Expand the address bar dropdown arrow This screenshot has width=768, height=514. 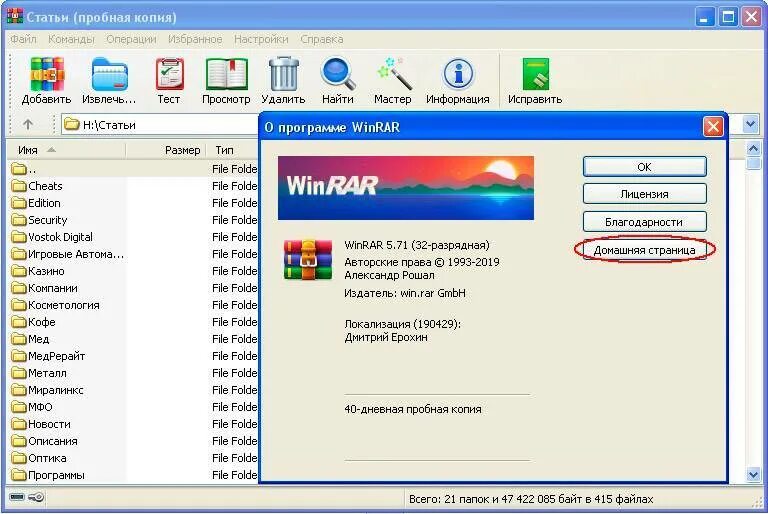(x=750, y=124)
